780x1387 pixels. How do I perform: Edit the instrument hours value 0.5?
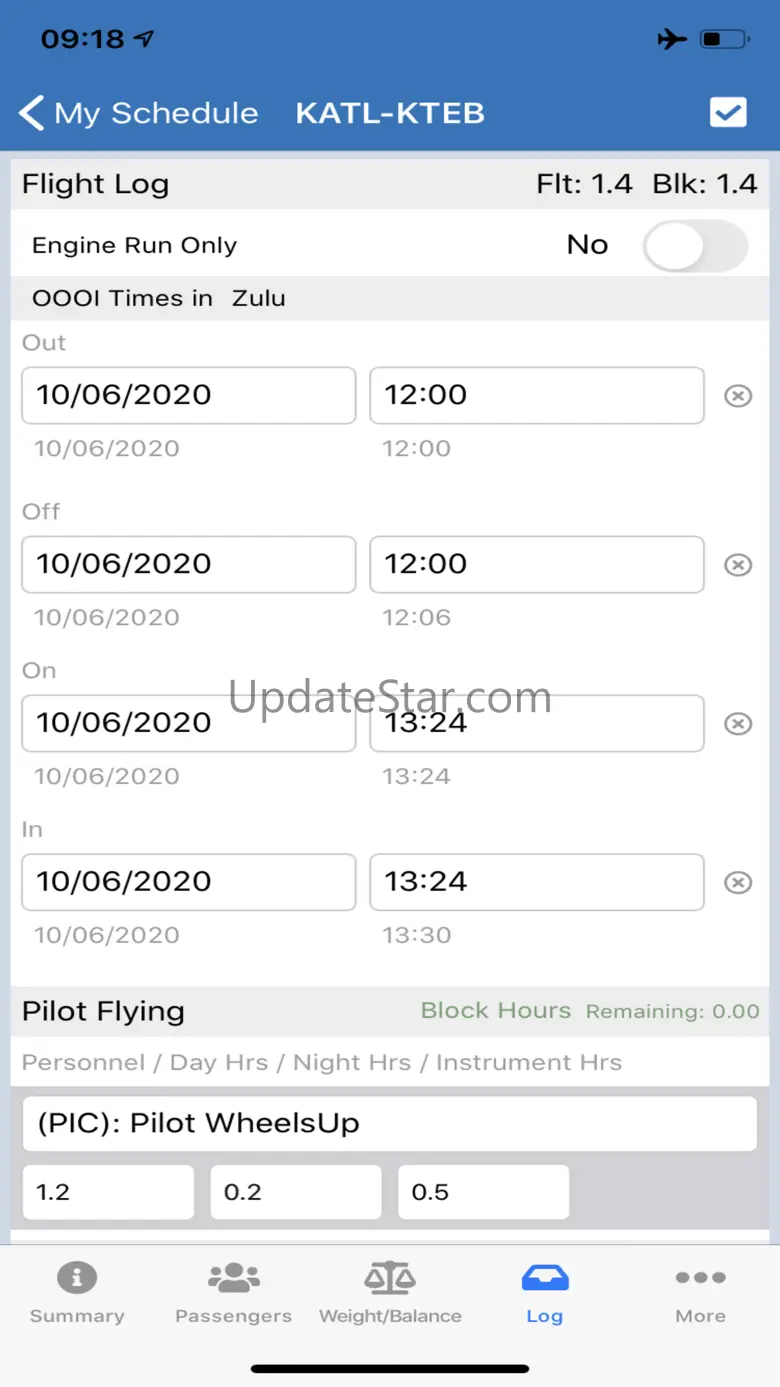pos(483,1192)
